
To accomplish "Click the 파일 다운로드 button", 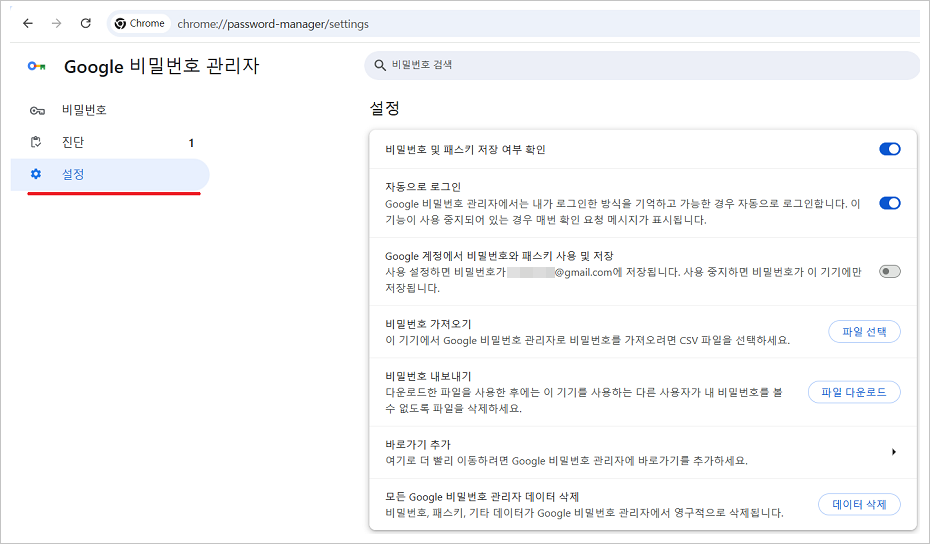I will click(854, 392).
